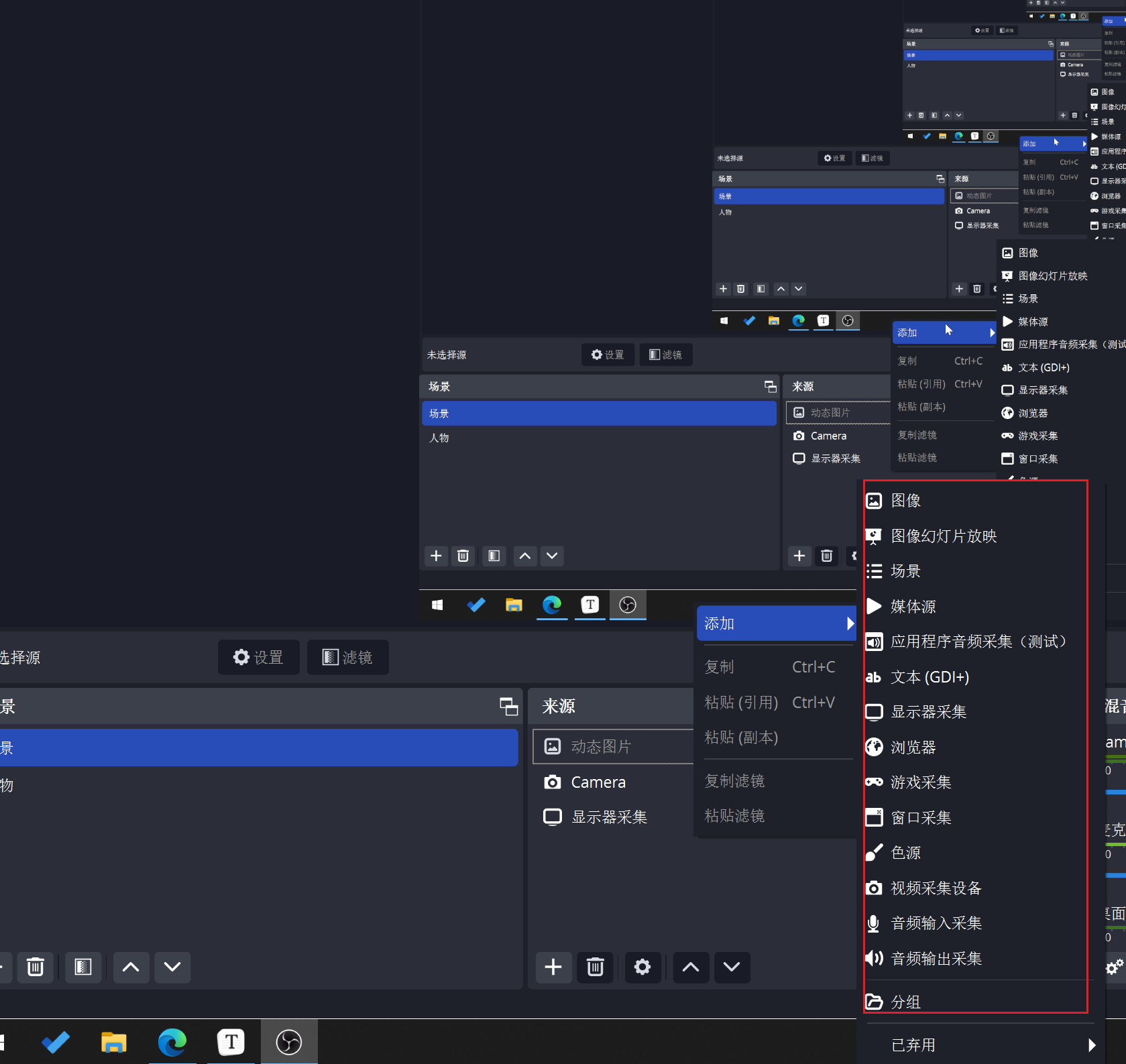Screen dimensions: 1126x1064
Task: Choose 色源 color source from the menu
Action: point(905,852)
